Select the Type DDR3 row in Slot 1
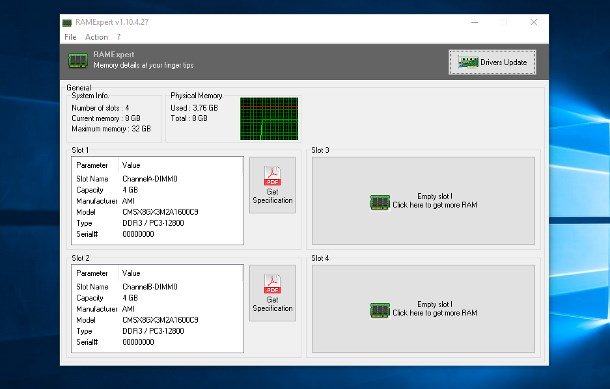This screenshot has height=389, width=610. click(157, 223)
